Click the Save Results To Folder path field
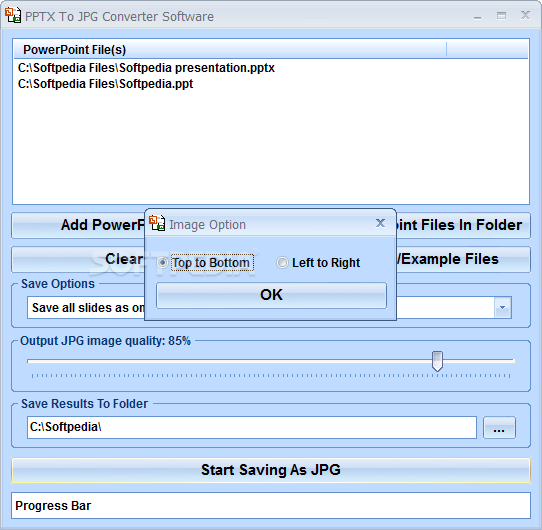542x530 pixels. click(252, 427)
